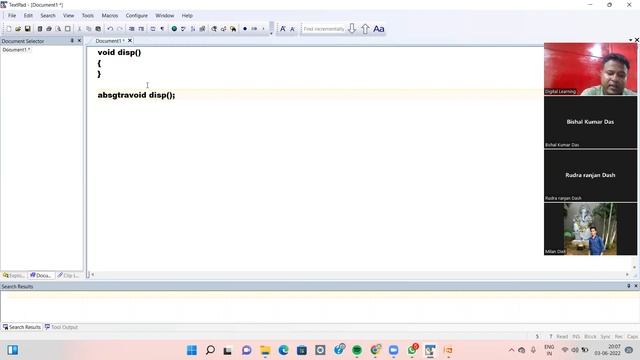Open the document tab list dropdown
This screenshot has height=360, width=640.
pos(631,40)
